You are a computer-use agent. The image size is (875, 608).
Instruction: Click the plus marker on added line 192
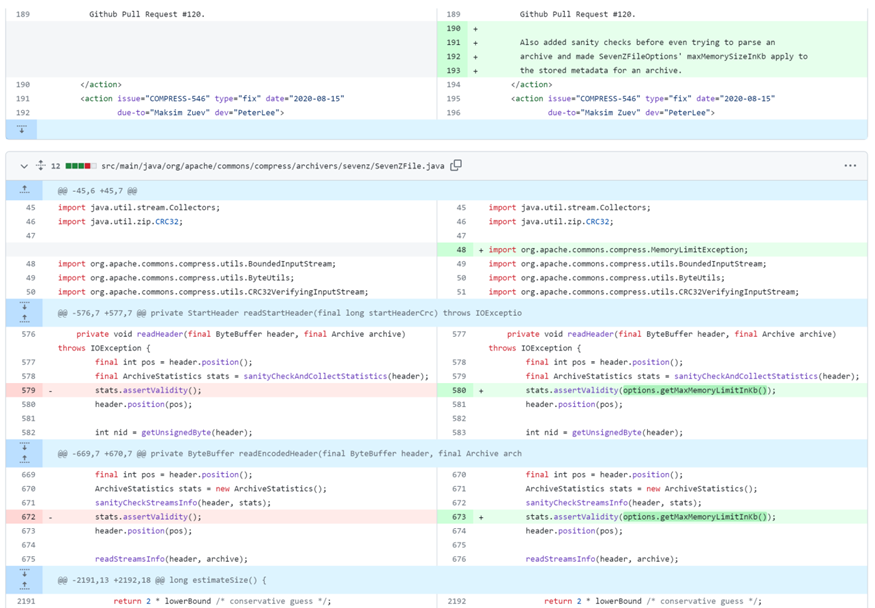475,57
